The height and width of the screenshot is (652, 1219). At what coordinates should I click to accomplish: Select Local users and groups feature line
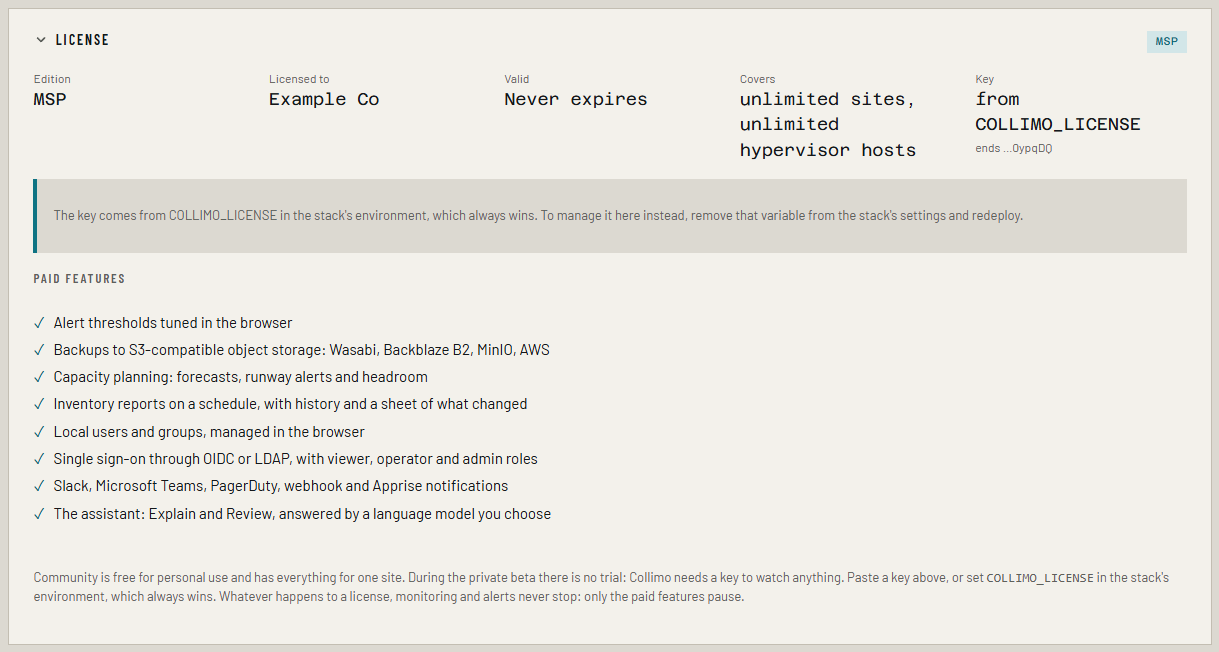(209, 432)
